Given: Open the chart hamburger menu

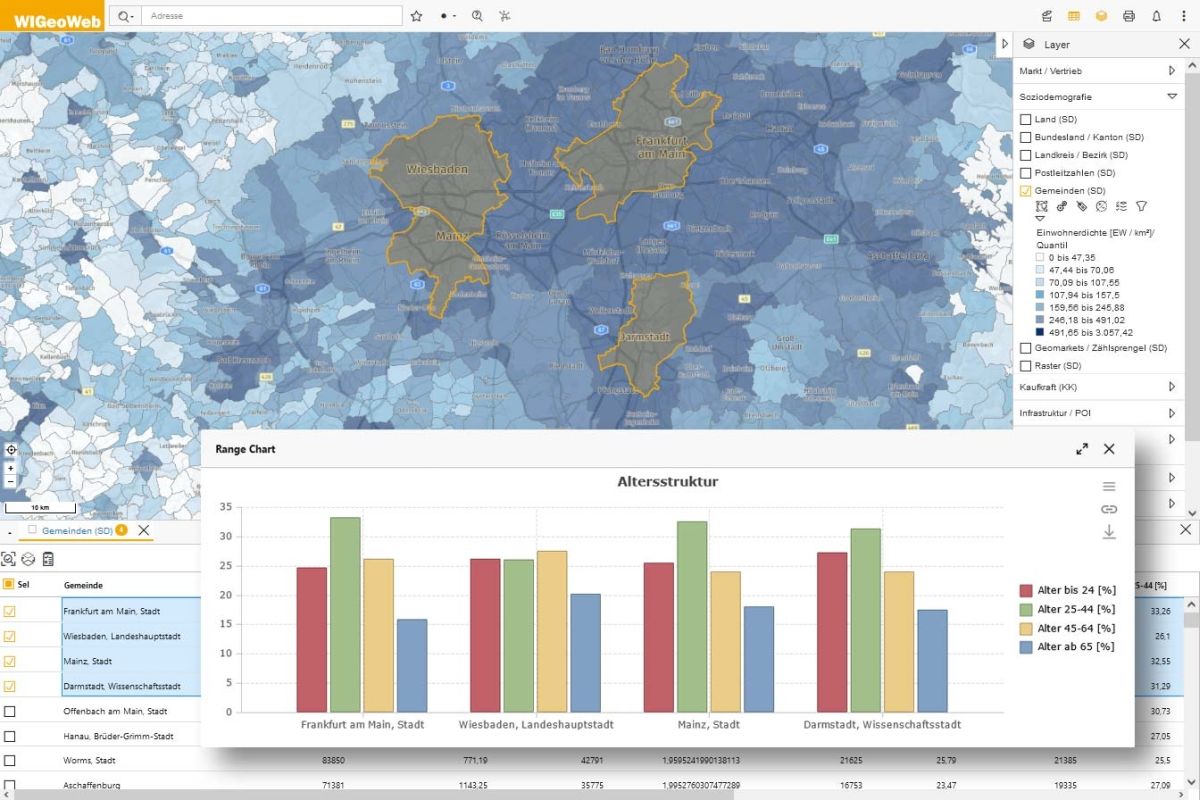Looking at the screenshot, I should click(x=1109, y=486).
